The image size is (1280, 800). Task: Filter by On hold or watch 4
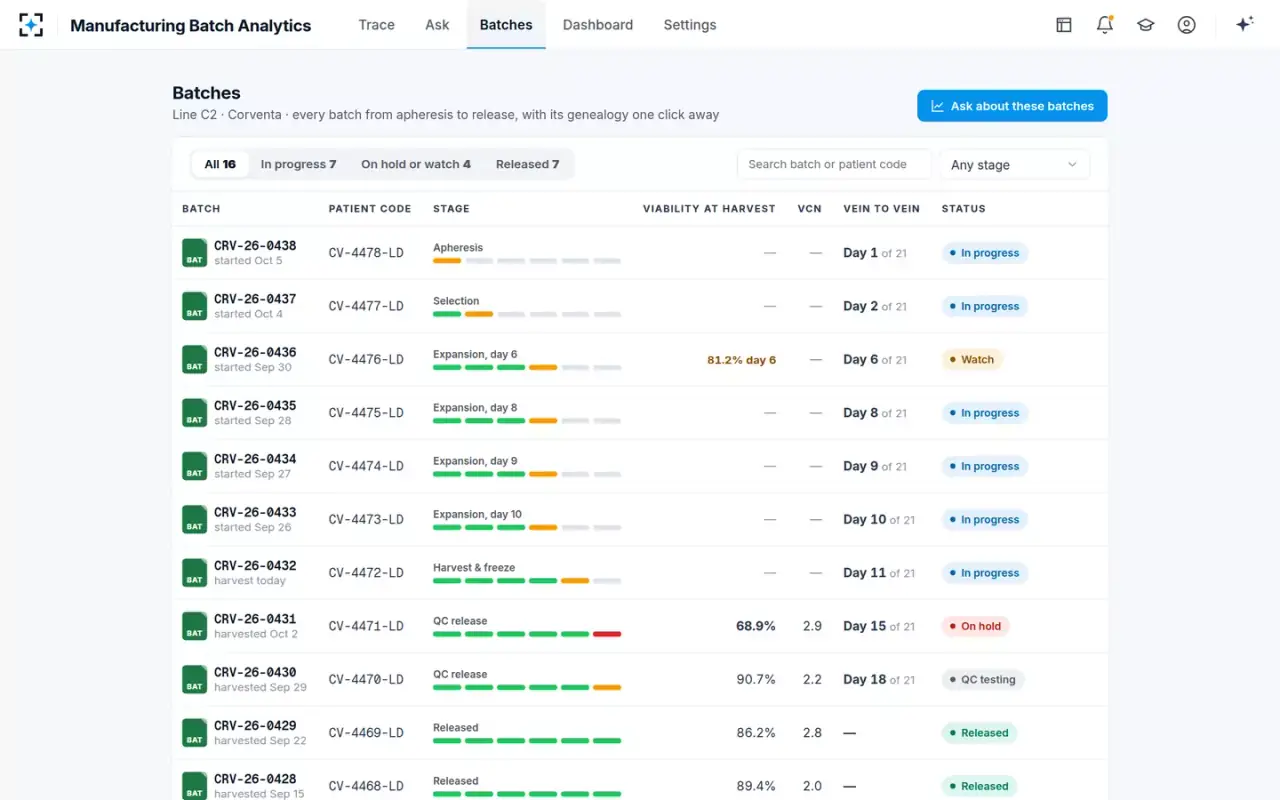416,164
